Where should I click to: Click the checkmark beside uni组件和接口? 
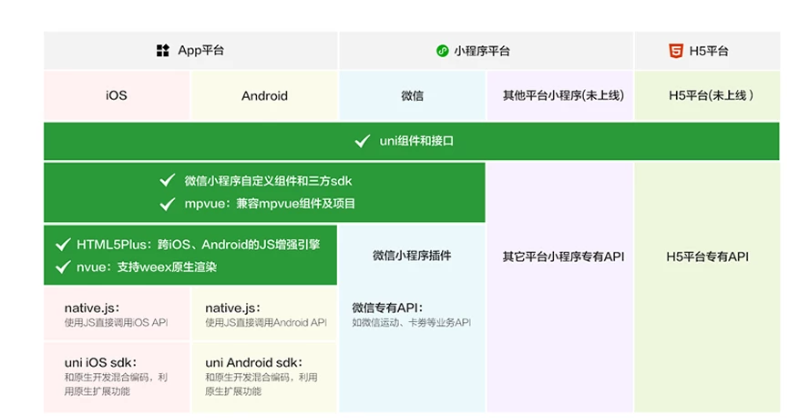tap(362, 141)
